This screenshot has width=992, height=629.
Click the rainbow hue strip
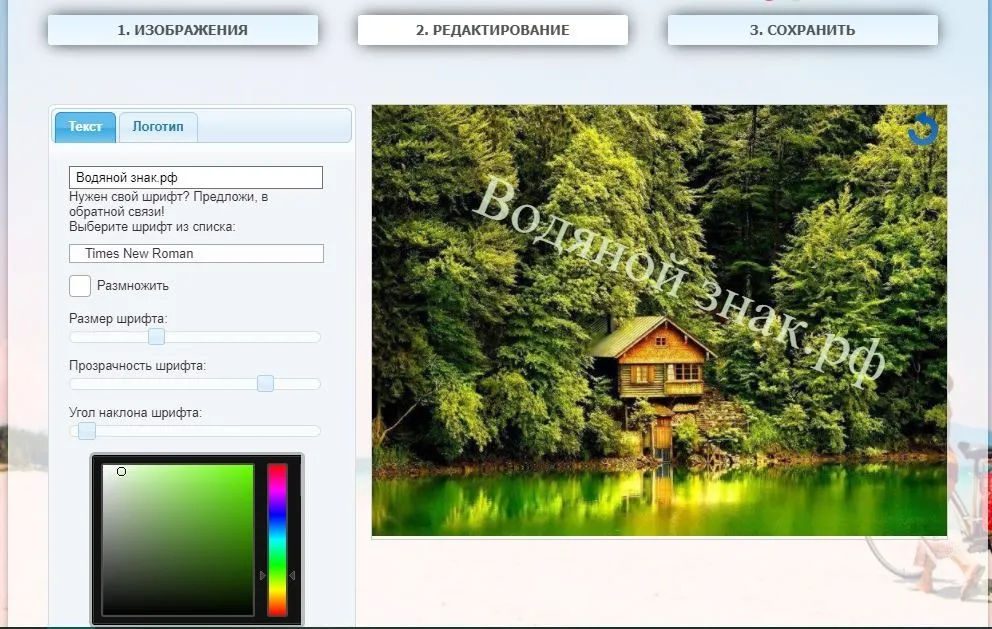point(277,539)
